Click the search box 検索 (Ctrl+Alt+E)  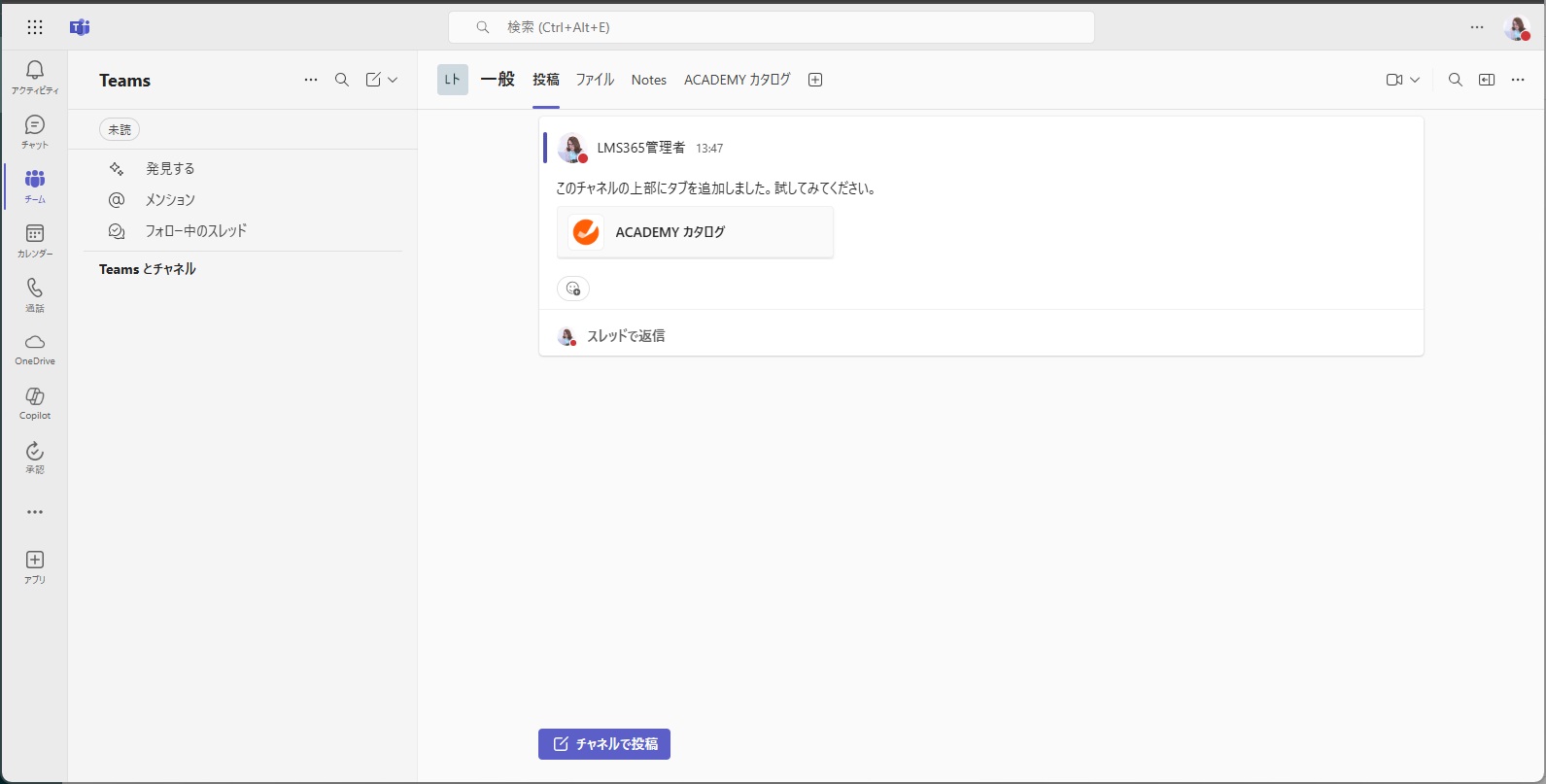coord(772,27)
